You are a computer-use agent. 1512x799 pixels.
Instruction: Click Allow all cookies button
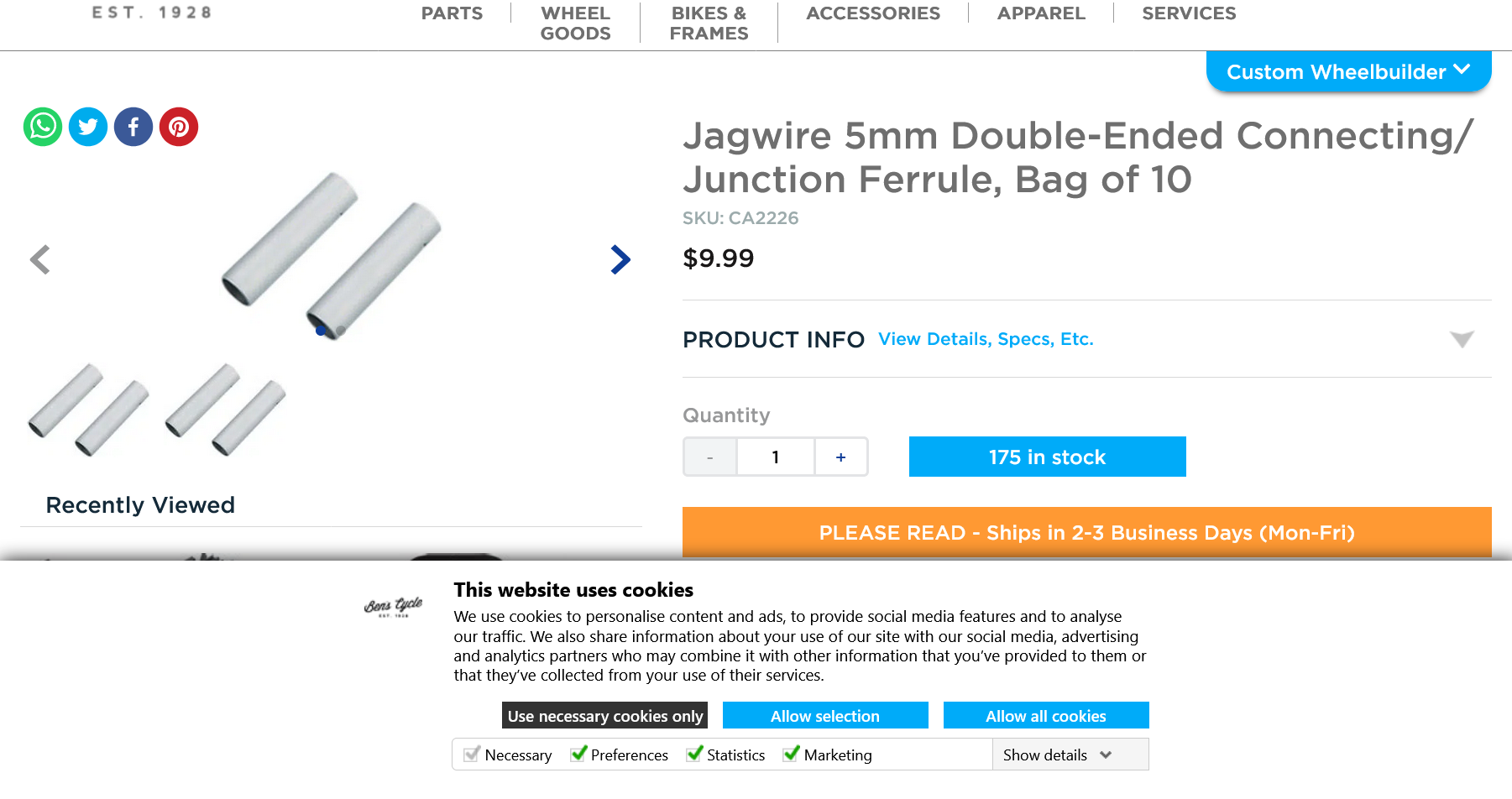[1045, 716]
